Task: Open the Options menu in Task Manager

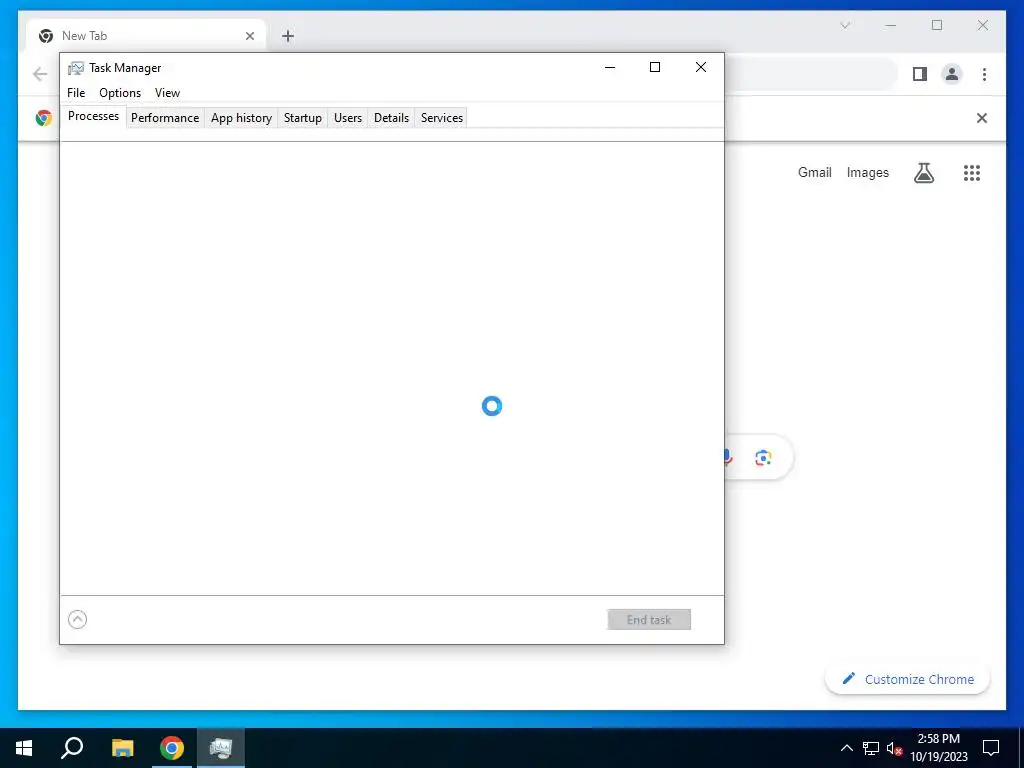Action: [x=120, y=93]
